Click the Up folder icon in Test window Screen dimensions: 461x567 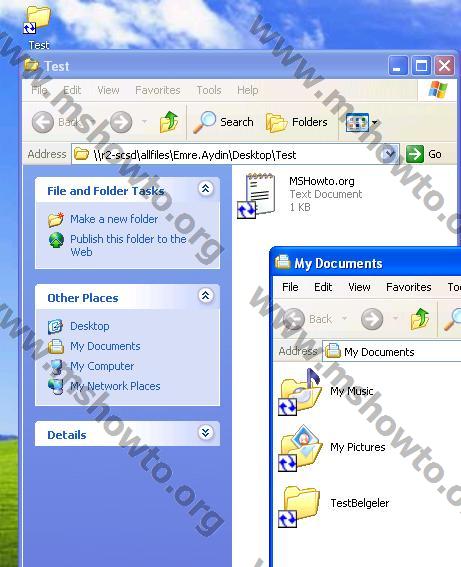(x=168, y=122)
